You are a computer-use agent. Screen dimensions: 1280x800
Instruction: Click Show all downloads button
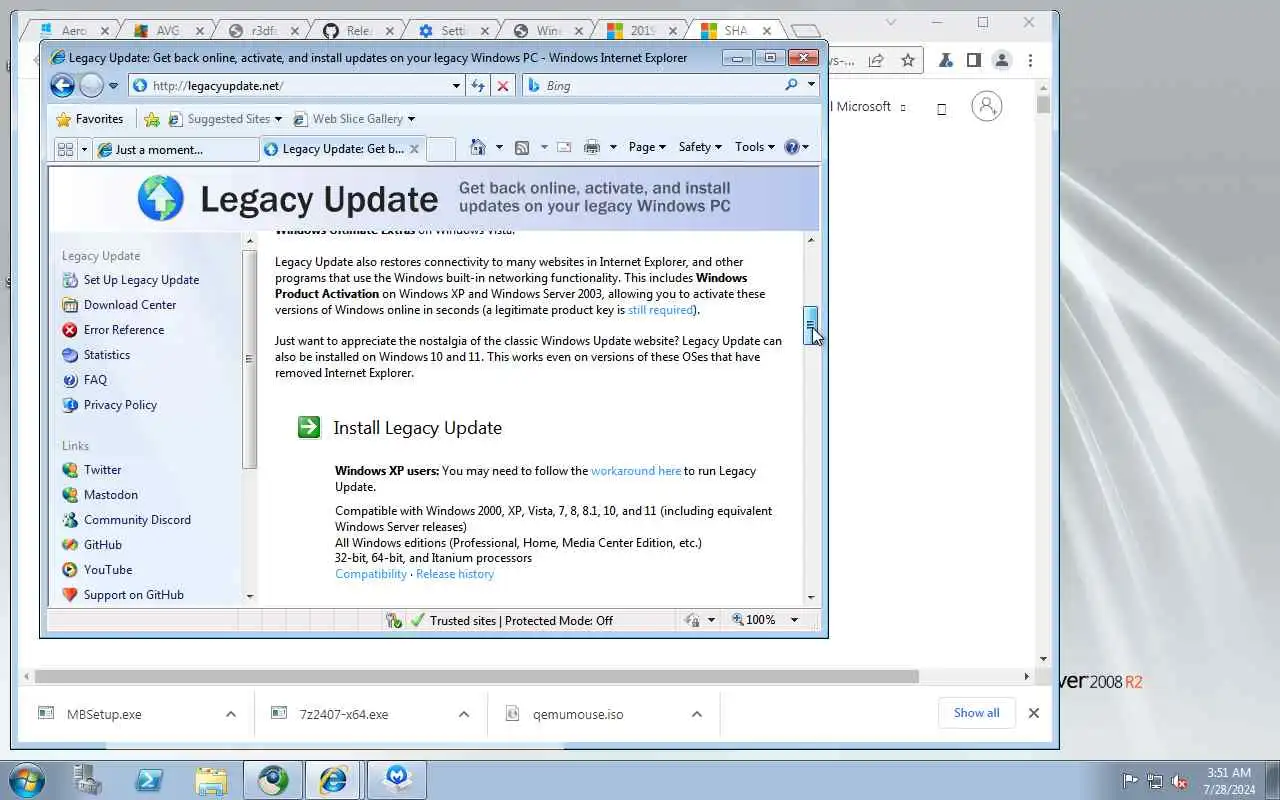(x=976, y=713)
